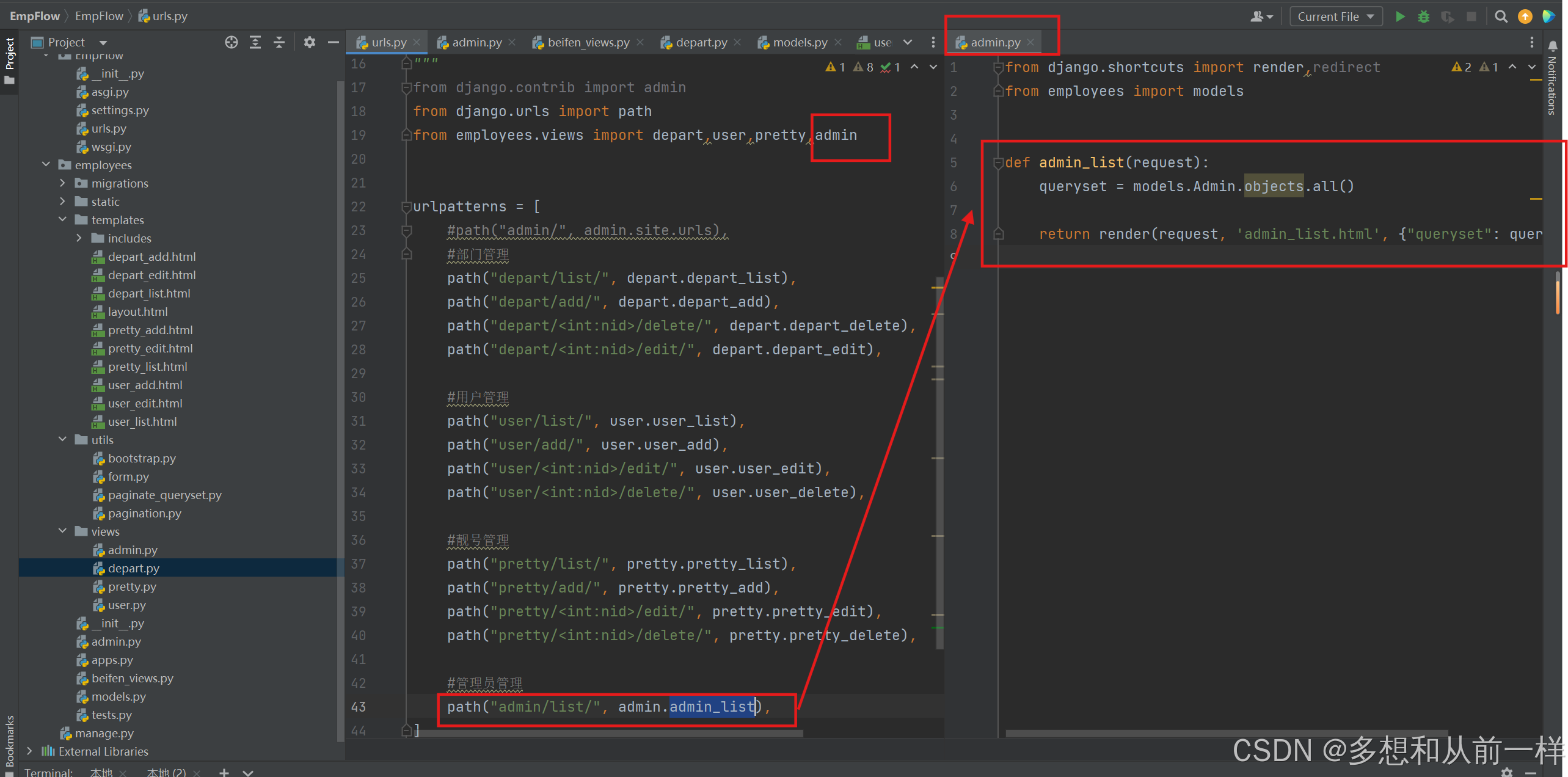1568x777 pixels.
Task: Click Collapse All icon in Project panel
Action: pyautogui.click(x=279, y=42)
